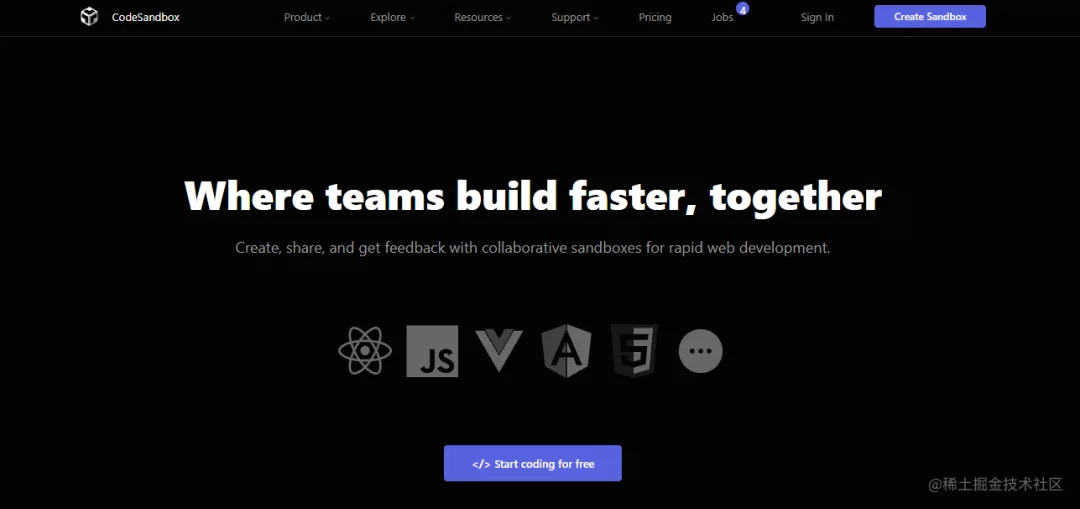Select the React atom icon
Viewport: 1080px width, 509px height.
coord(365,351)
